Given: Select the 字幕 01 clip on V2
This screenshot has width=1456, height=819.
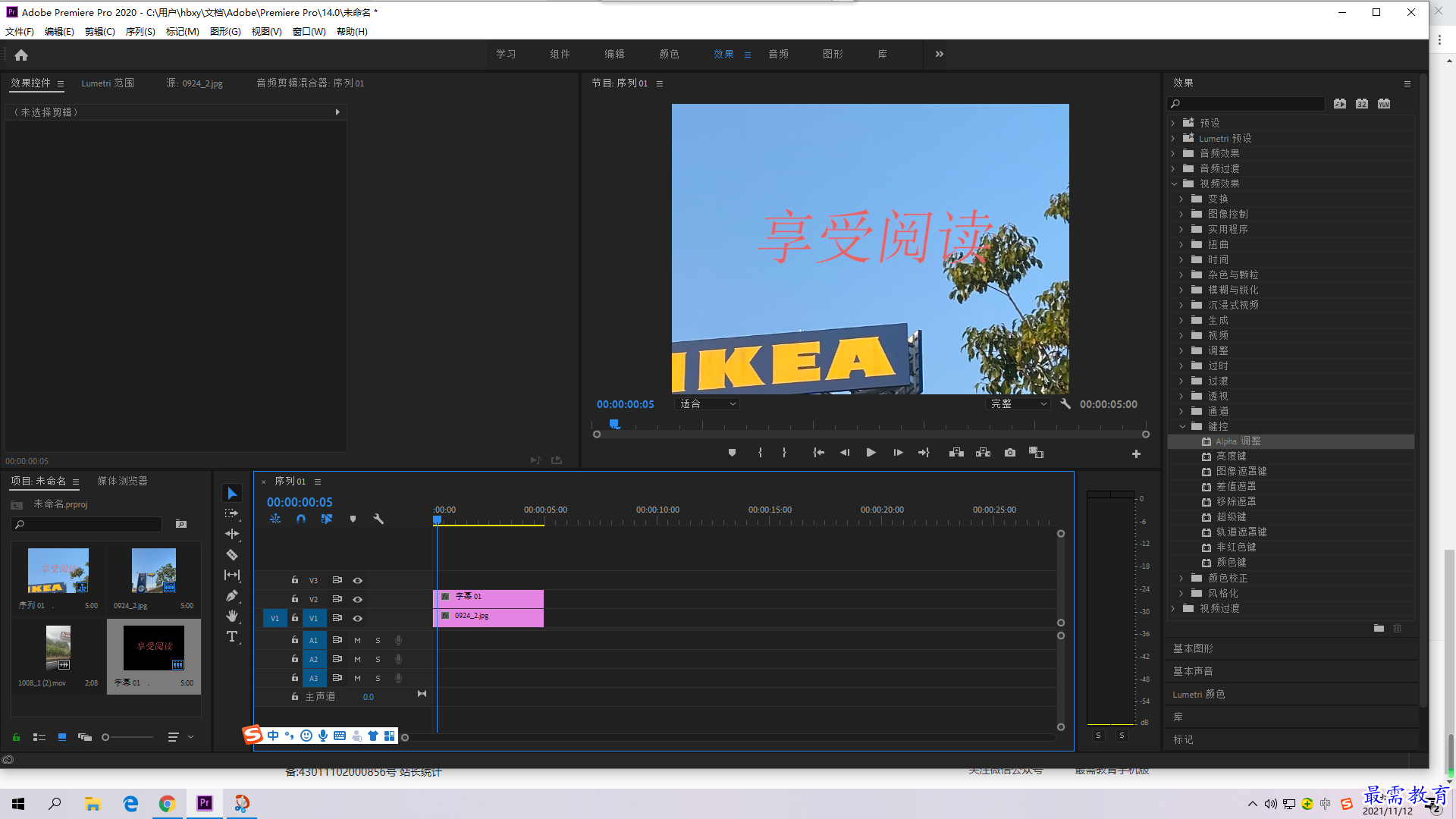Looking at the screenshot, I should point(488,598).
